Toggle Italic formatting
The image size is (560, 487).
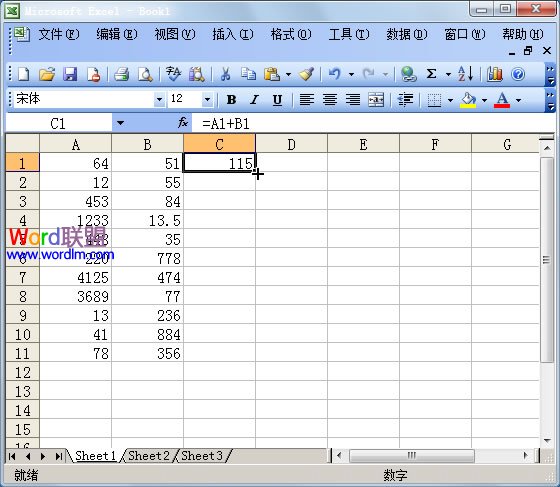(x=254, y=100)
